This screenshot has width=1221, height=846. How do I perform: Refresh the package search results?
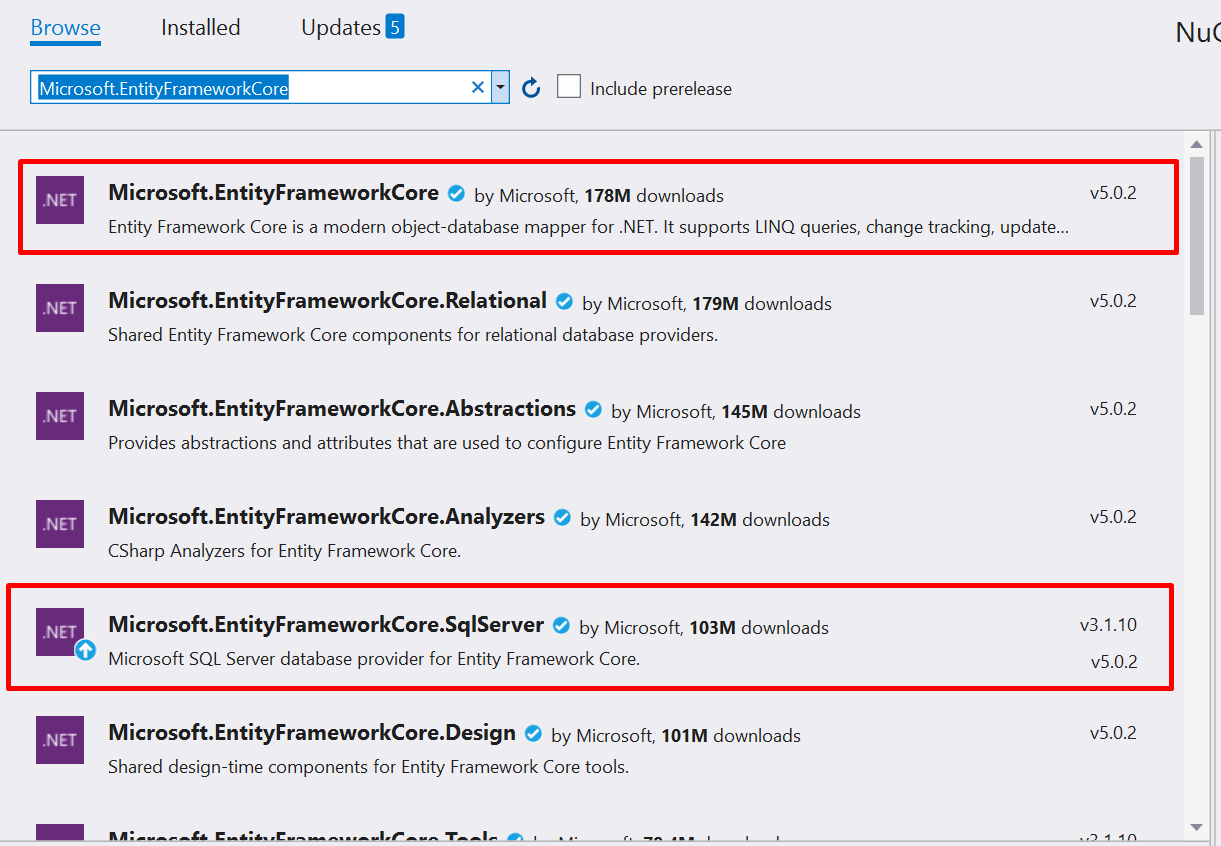click(530, 87)
